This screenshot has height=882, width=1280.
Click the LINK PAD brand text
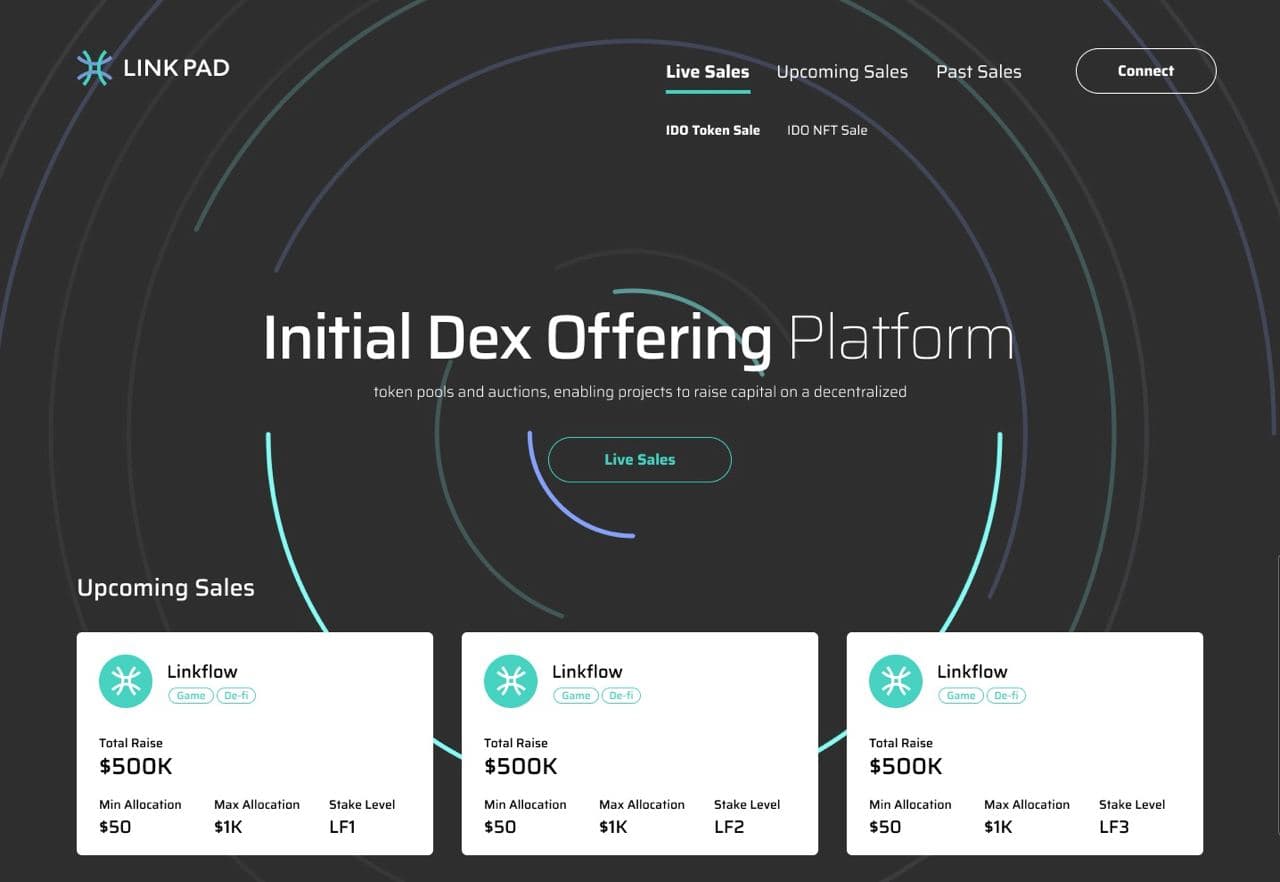coord(176,68)
